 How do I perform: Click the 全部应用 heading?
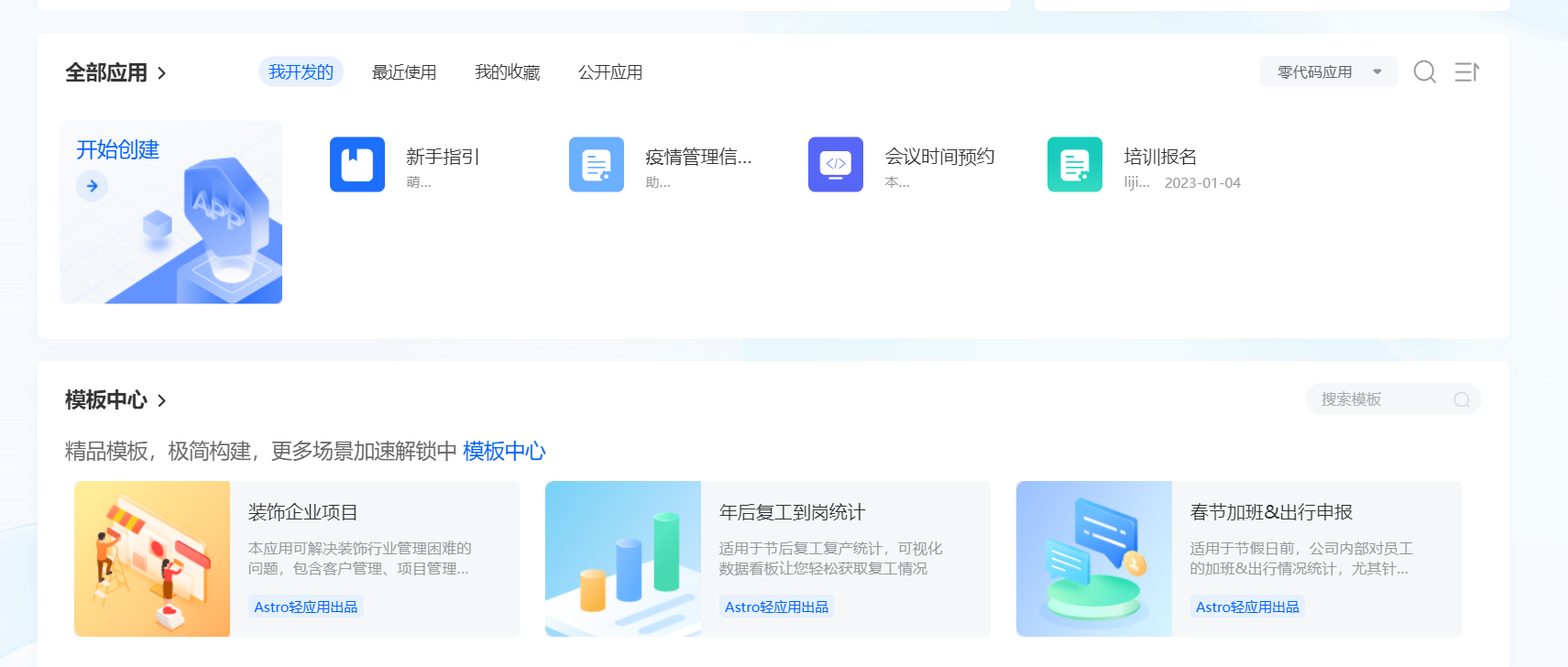pos(106,72)
